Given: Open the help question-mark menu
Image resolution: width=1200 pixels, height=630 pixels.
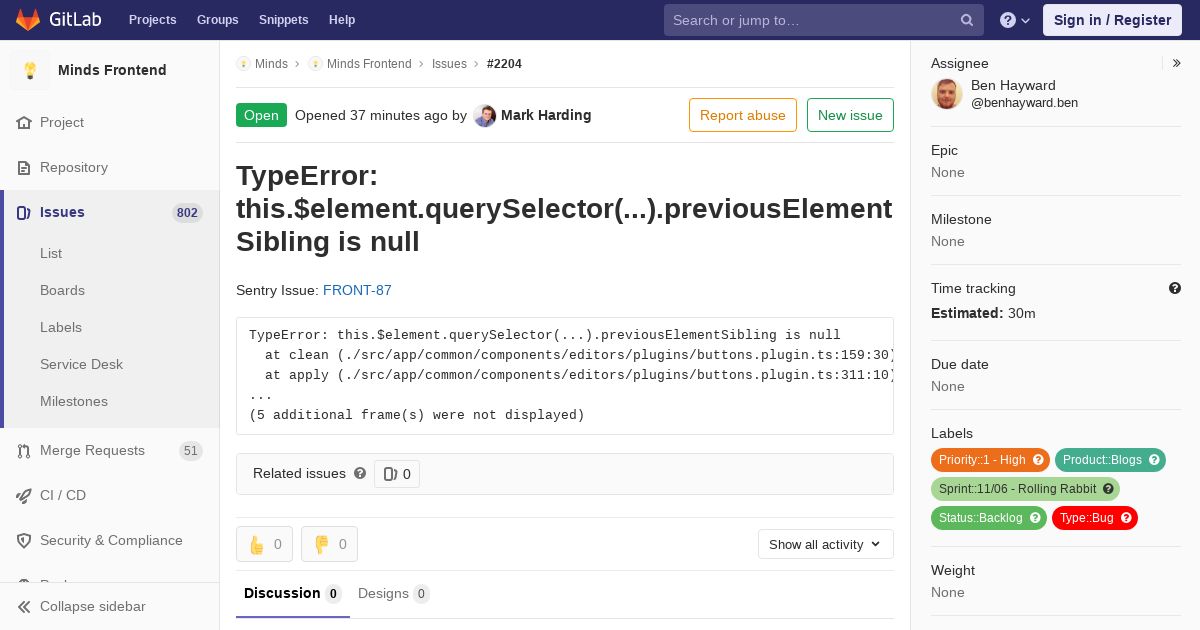Looking at the screenshot, I should pyautogui.click(x=1015, y=20).
